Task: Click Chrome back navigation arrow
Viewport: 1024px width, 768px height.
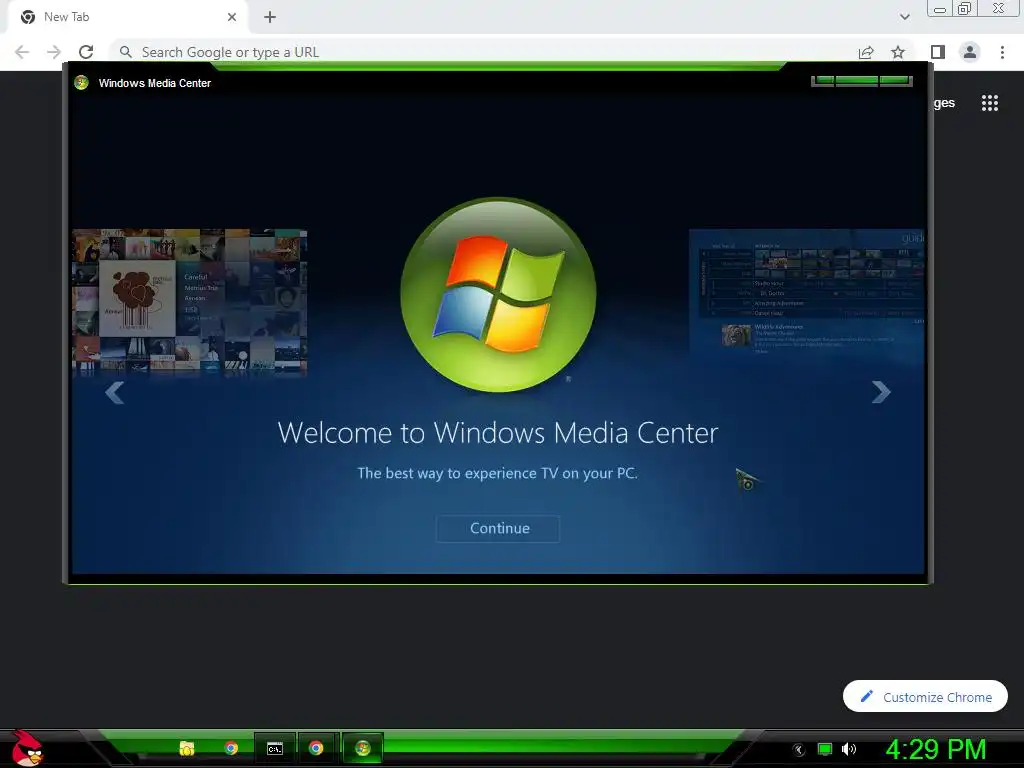Action: pyautogui.click(x=22, y=52)
